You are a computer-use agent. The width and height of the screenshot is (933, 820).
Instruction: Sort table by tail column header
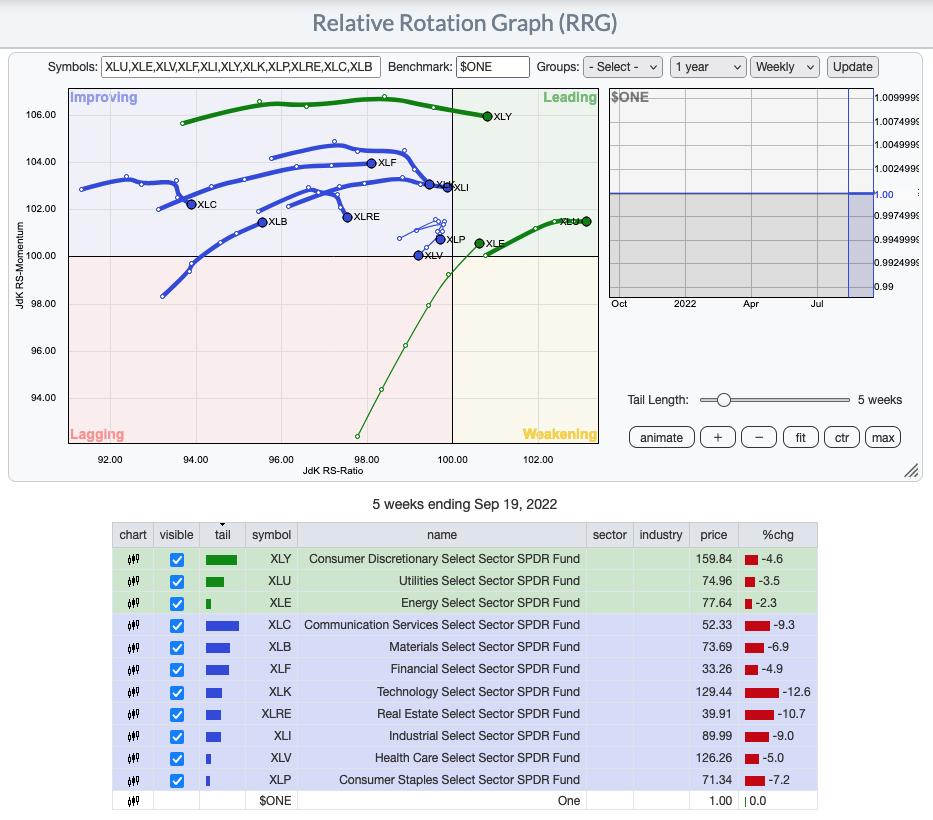click(223, 535)
